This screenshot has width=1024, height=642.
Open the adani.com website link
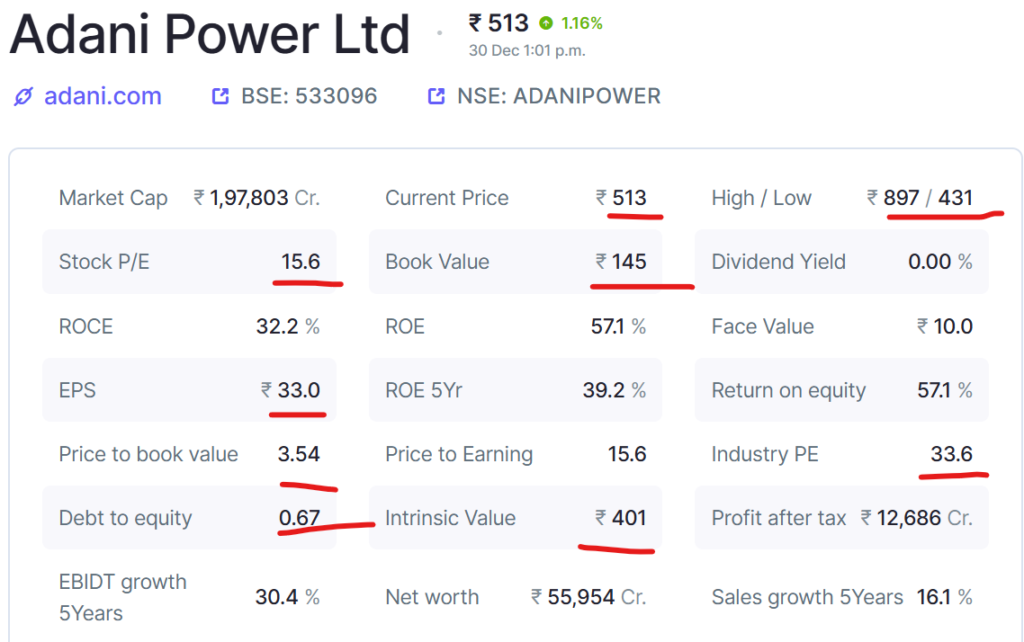102,96
